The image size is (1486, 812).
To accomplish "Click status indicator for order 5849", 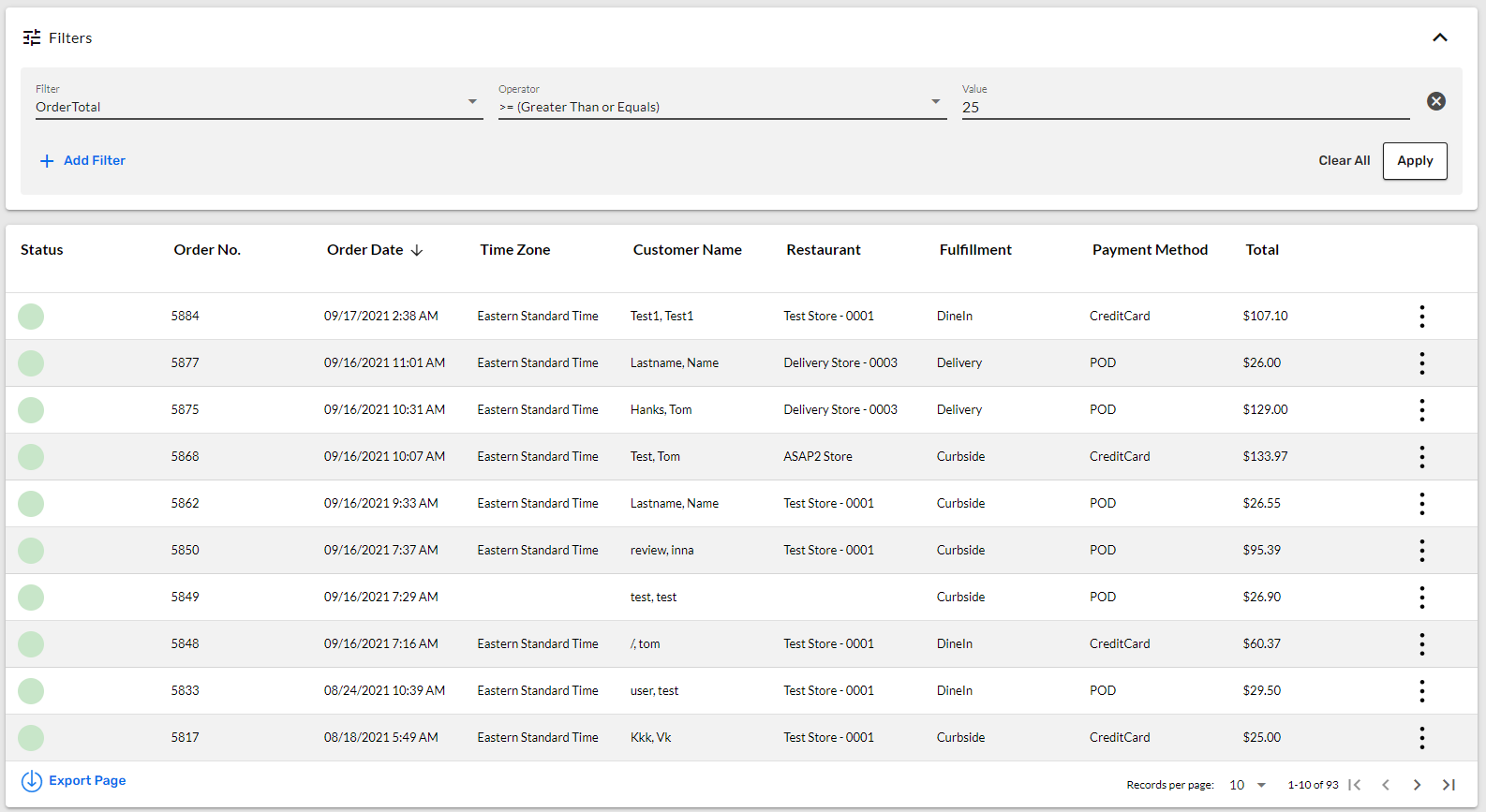I will 31,598.
